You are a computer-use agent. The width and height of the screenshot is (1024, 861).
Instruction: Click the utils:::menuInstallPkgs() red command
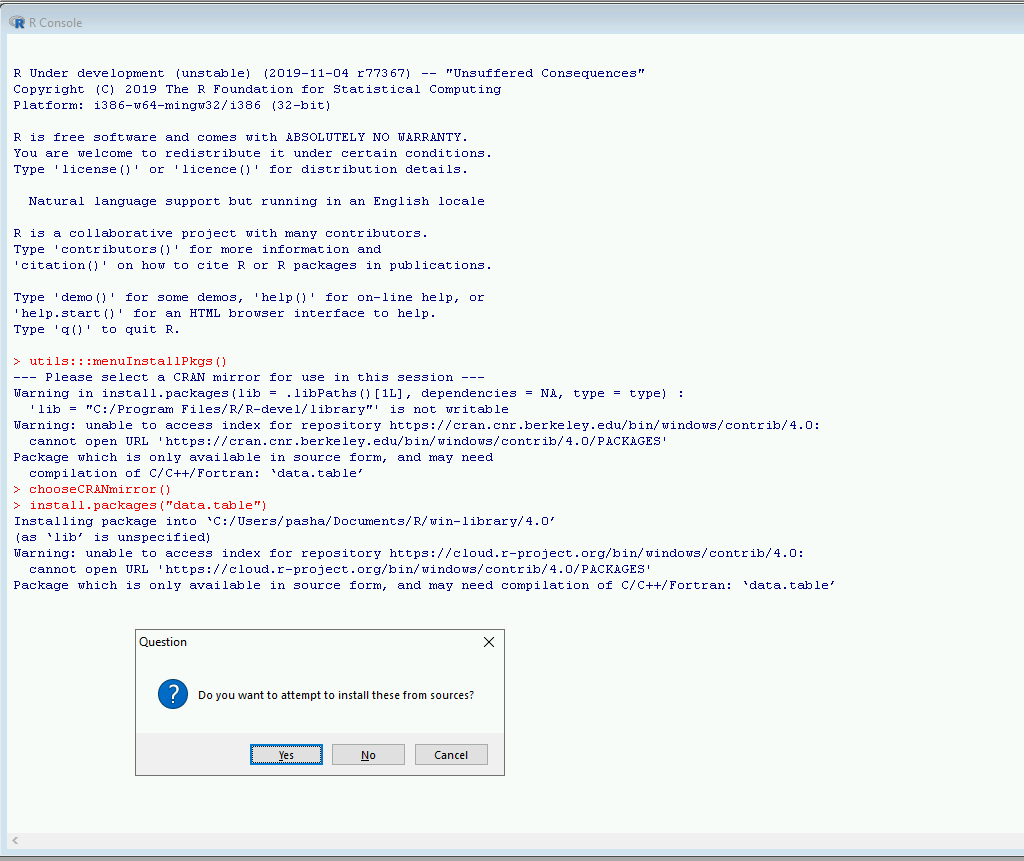(125, 360)
